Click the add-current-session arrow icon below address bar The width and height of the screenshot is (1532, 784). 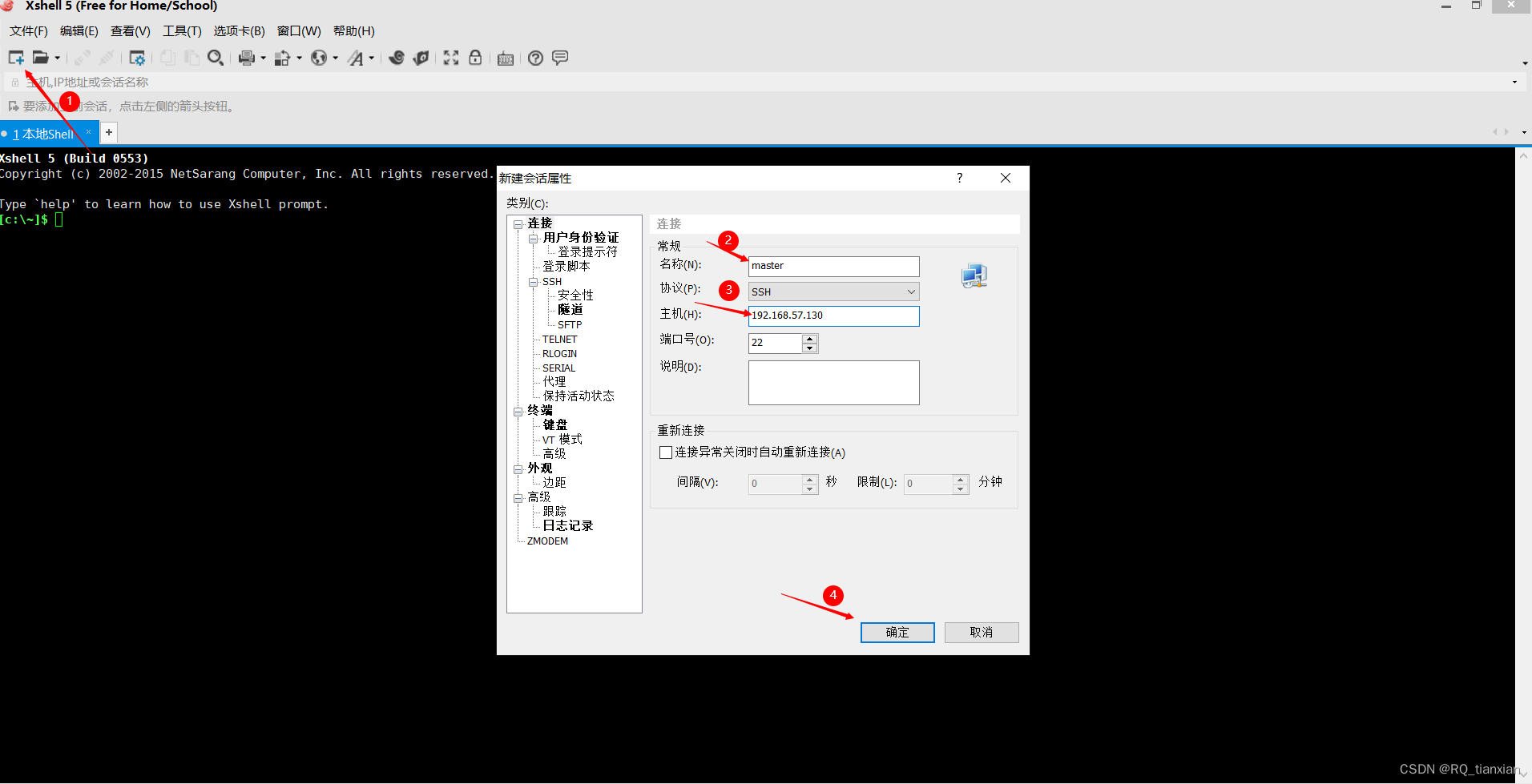(14, 106)
